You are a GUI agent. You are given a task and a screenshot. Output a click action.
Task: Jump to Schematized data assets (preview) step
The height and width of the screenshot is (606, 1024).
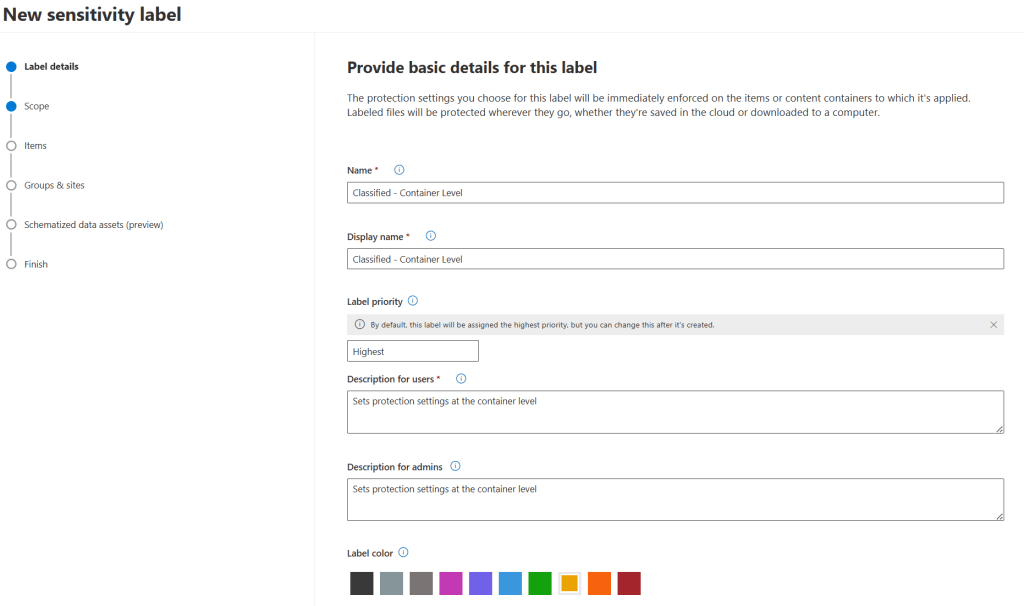tap(93, 225)
